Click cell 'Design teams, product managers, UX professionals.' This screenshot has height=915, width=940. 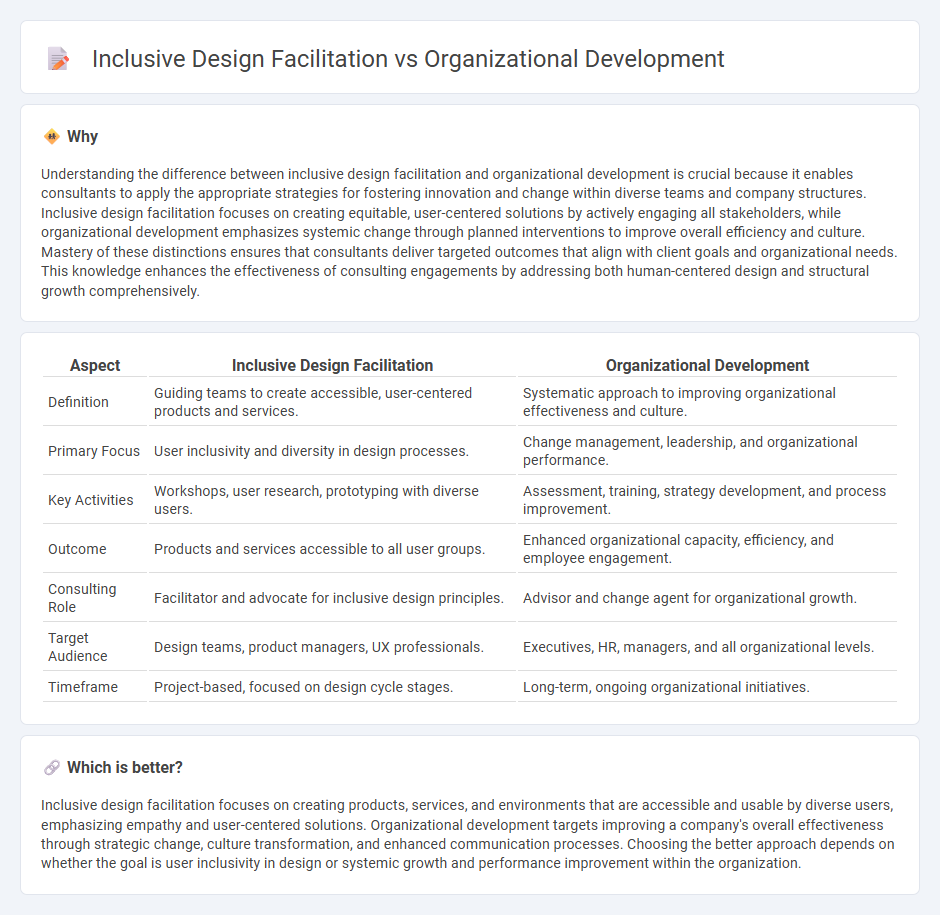click(332, 647)
